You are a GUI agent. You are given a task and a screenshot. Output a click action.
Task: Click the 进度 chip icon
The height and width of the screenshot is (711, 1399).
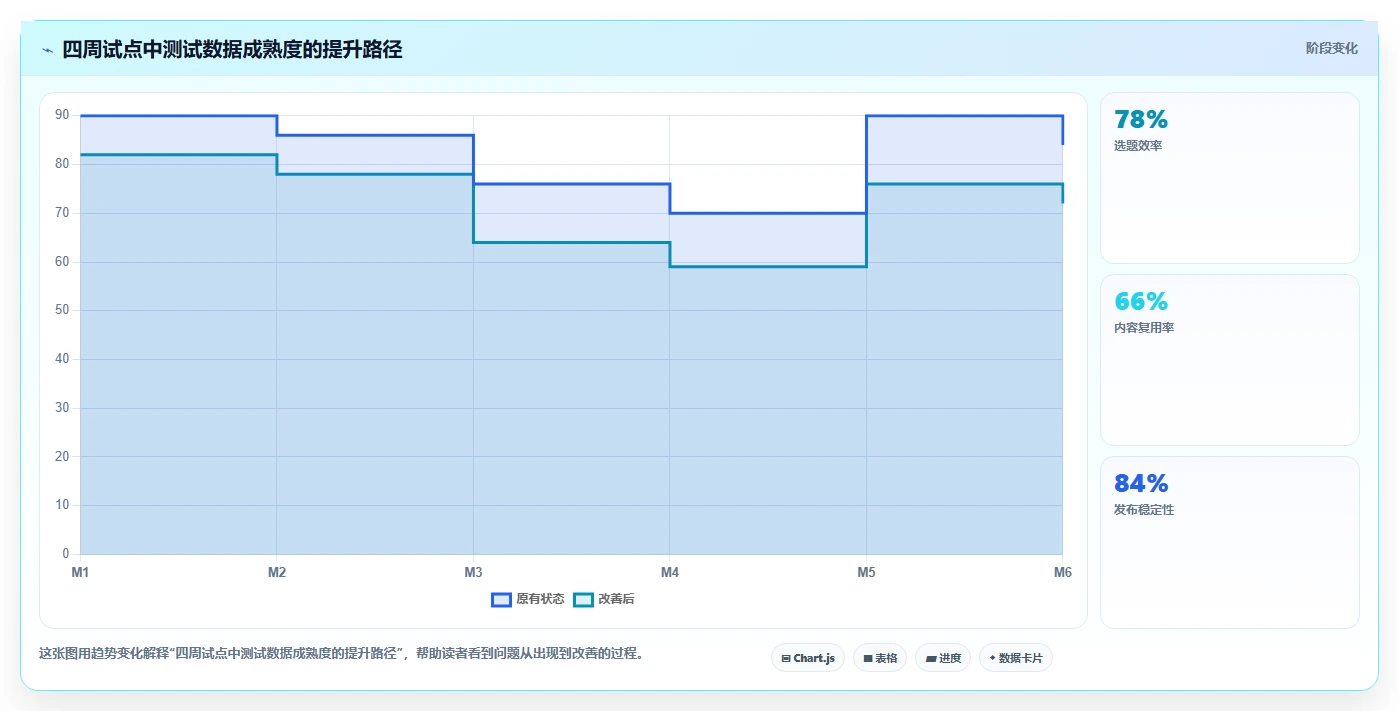(x=931, y=659)
